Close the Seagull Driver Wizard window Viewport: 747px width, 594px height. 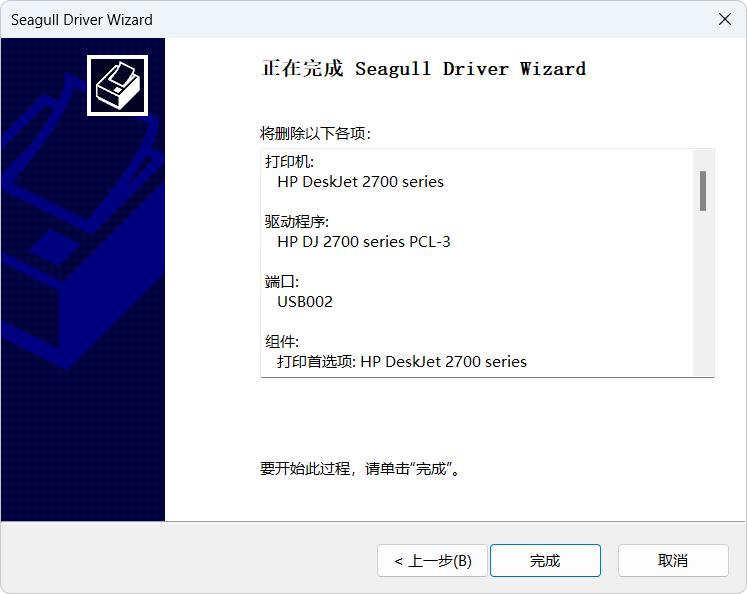point(725,19)
